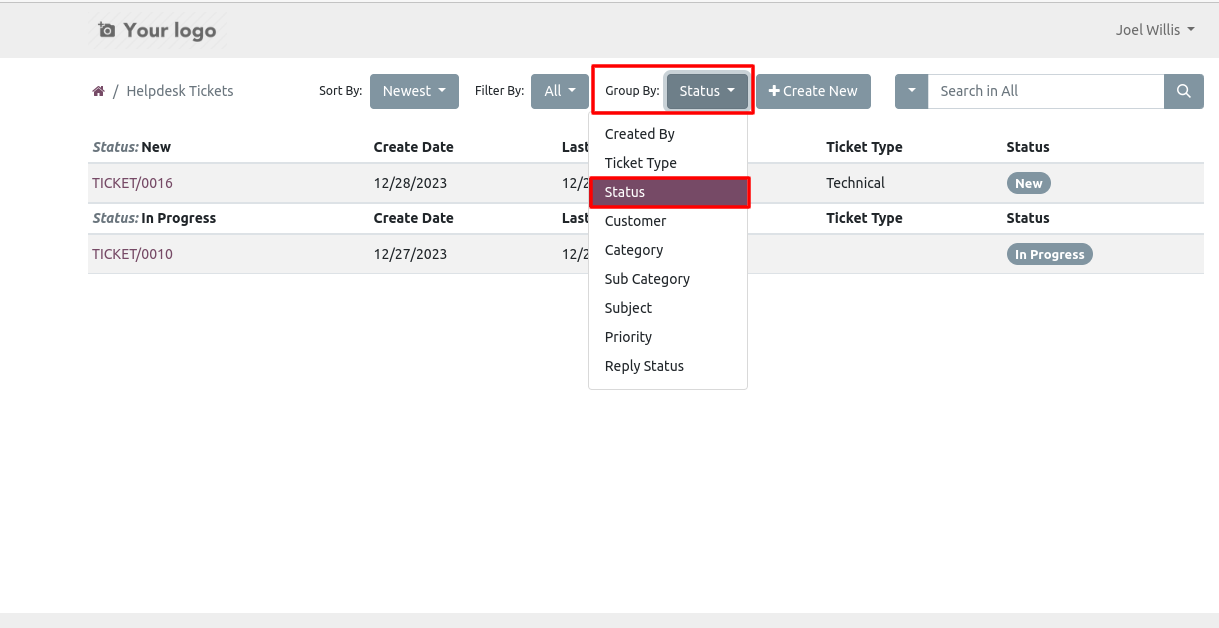The image size is (1219, 628).
Task: Choose Ticket Type in group menu
Action: tap(668, 163)
